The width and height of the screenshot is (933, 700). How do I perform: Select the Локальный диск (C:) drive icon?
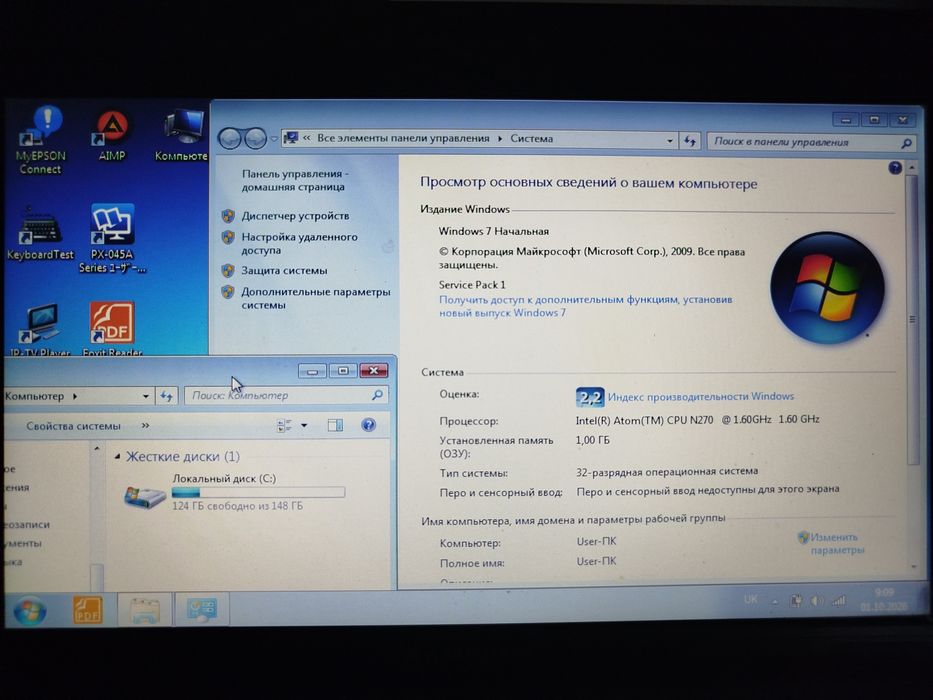145,496
